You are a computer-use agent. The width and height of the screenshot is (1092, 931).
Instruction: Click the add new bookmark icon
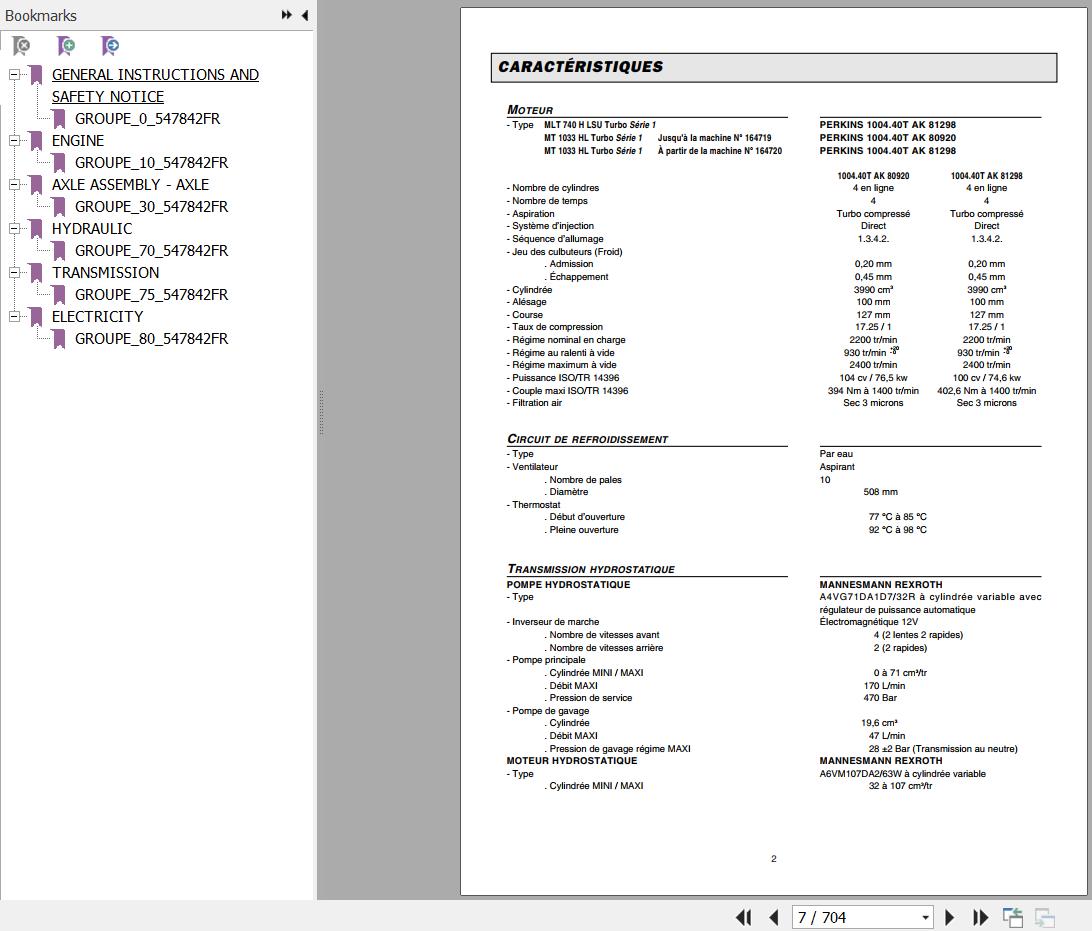pos(66,46)
